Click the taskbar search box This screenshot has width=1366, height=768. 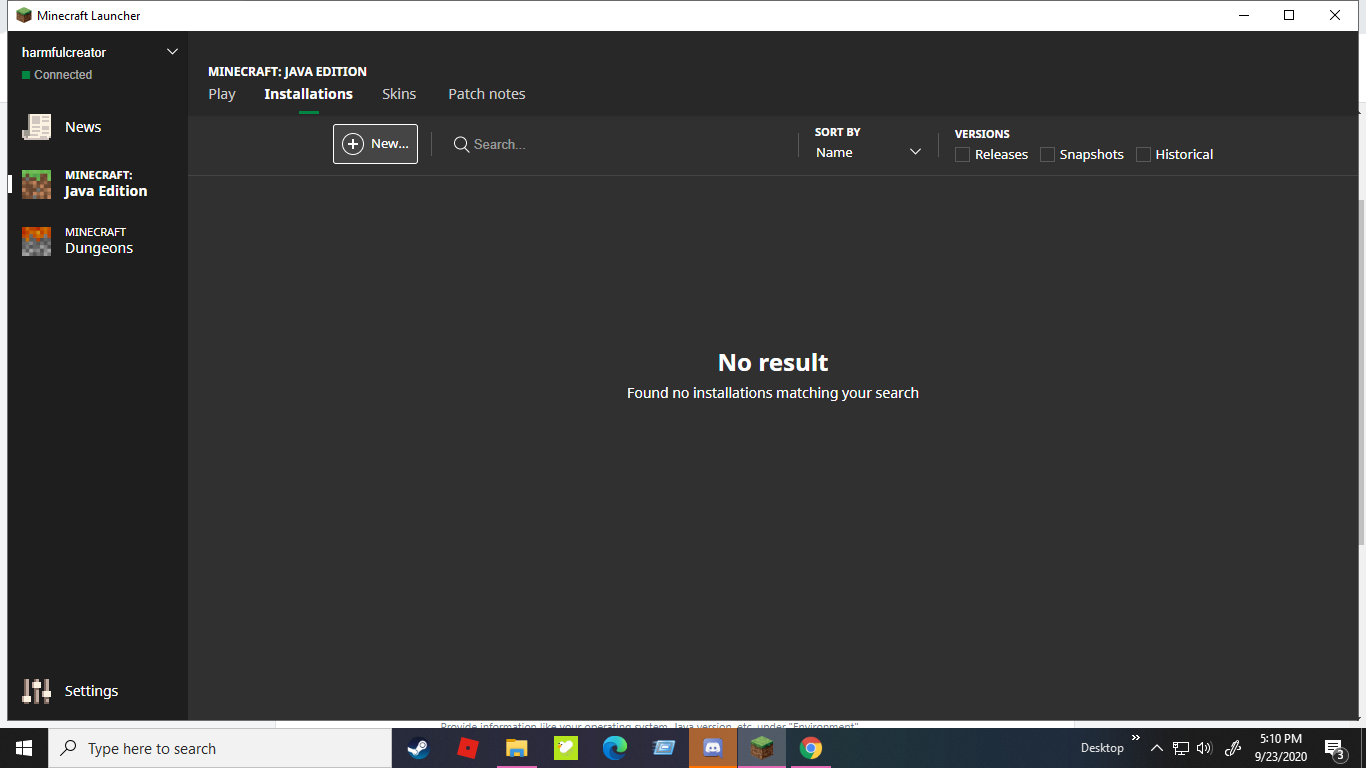220,748
